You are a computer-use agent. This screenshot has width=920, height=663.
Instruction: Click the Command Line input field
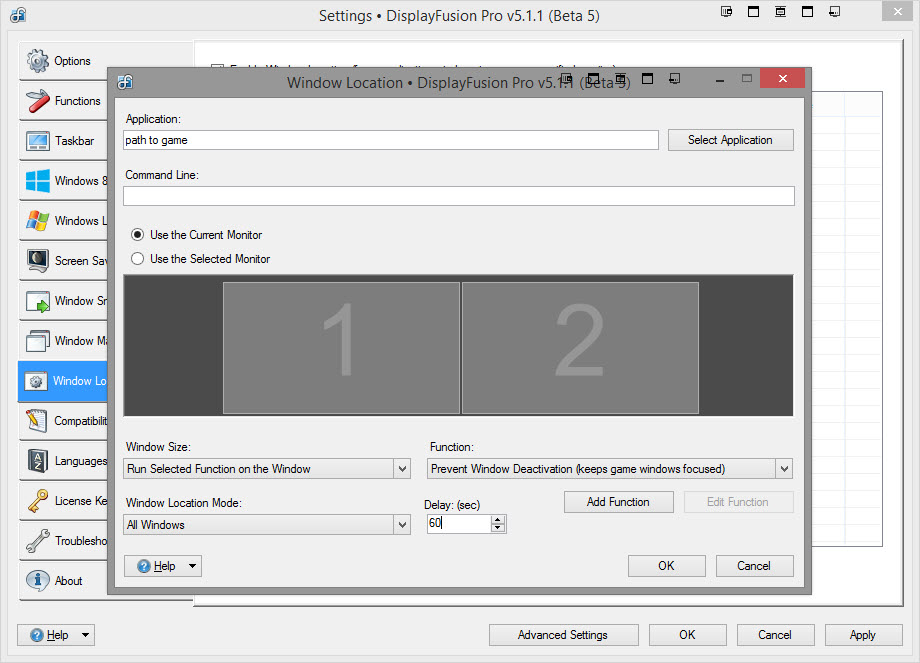[458, 196]
